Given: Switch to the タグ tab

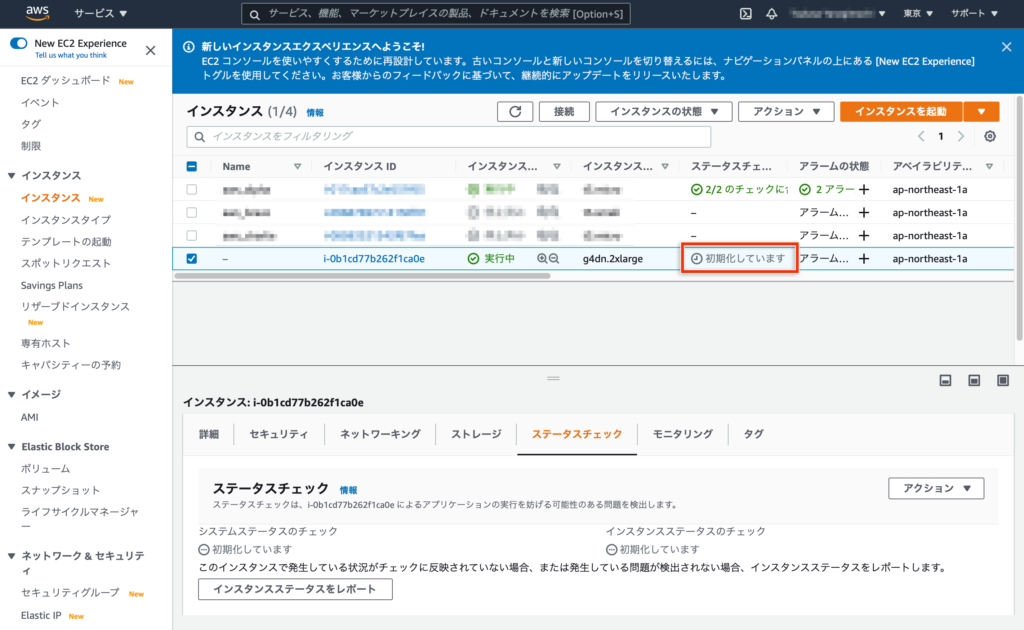Looking at the screenshot, I should pos(753,434).
